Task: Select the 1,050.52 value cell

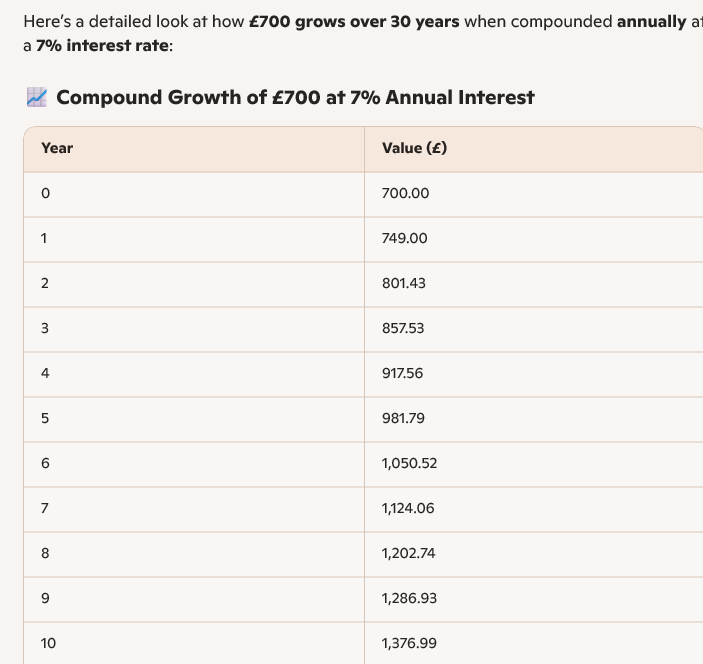Action: point(409,463)
